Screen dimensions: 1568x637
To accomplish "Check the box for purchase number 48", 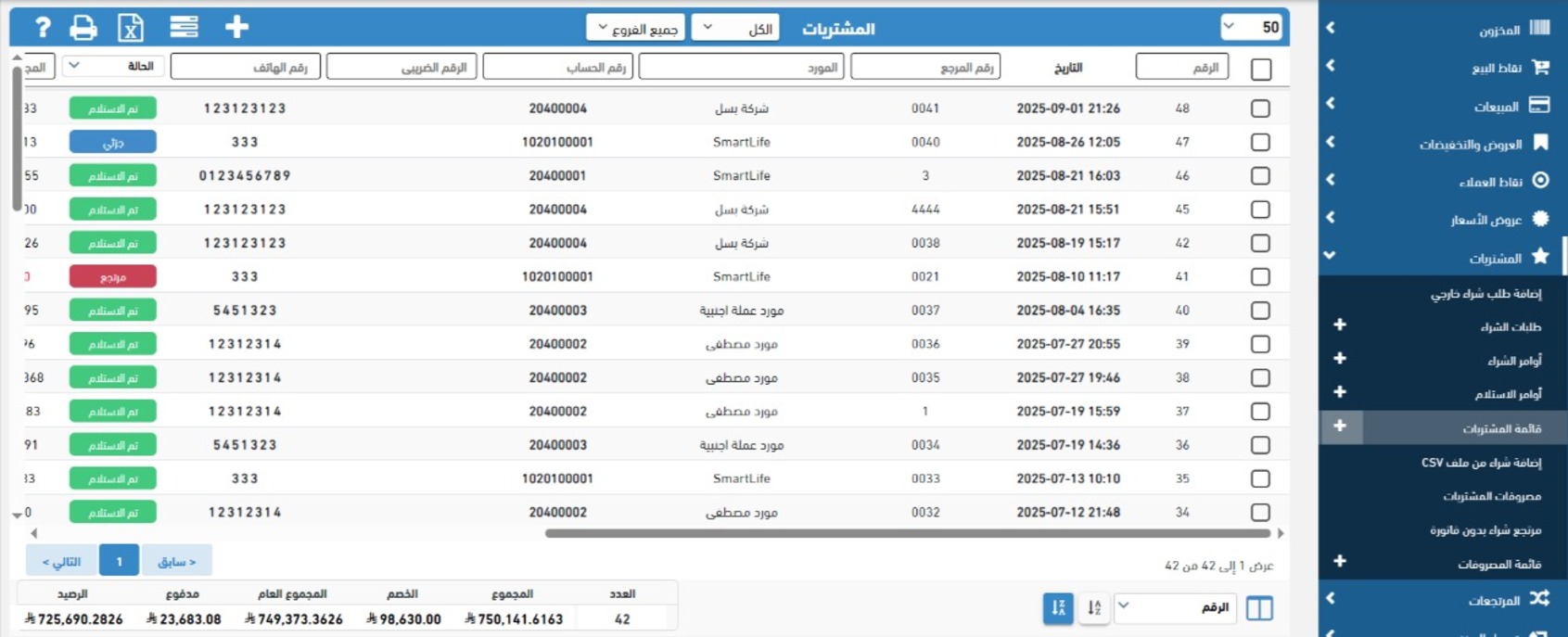I will pyautogui.click(x=1260, y=108).
